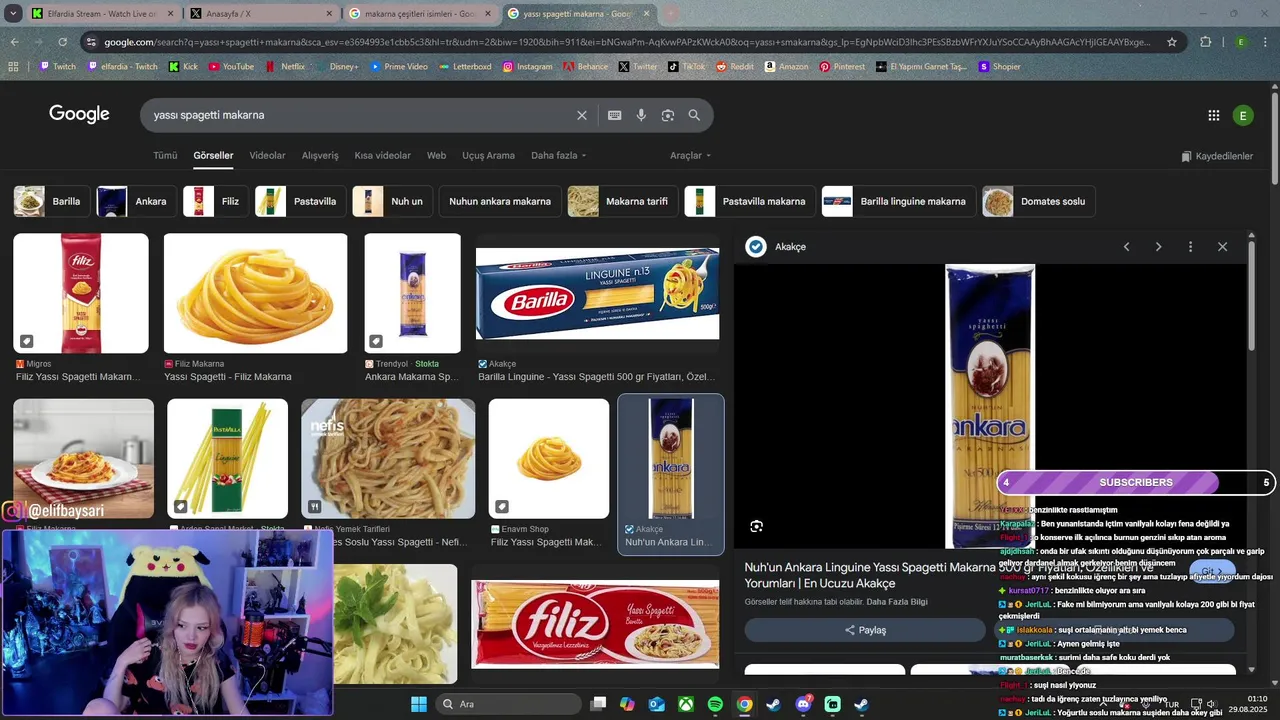This screenshot has height=720, width=1280.
Task: Filter by the Barilla linguine makarna chip
Action: (x=898, y=201)
